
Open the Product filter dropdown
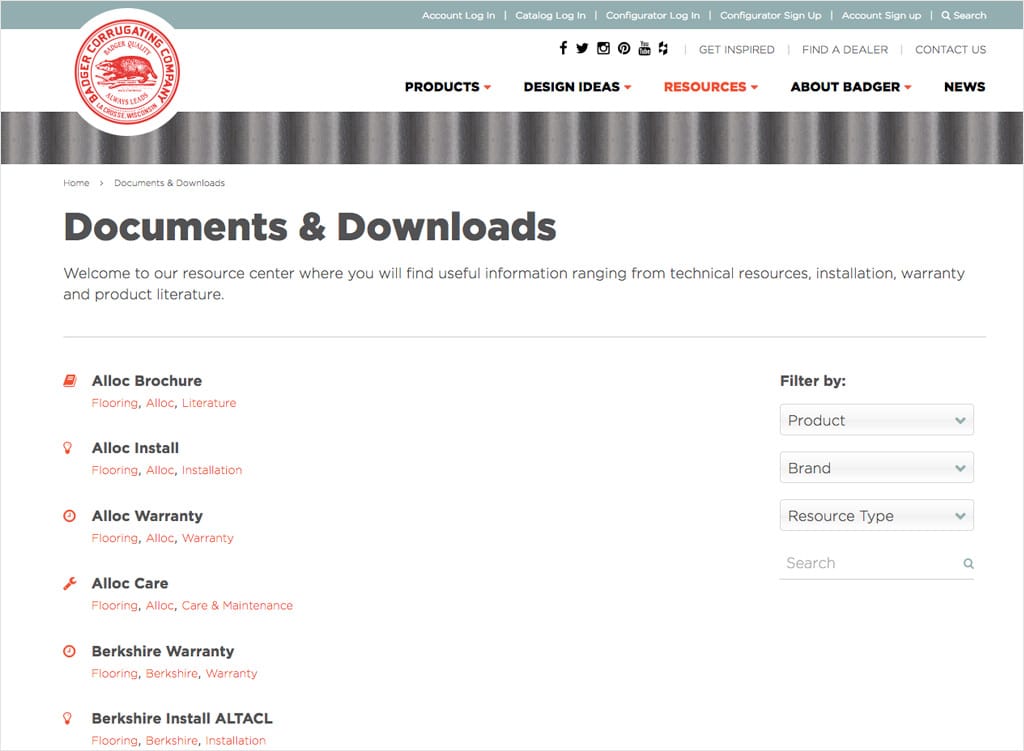[876, 420]
